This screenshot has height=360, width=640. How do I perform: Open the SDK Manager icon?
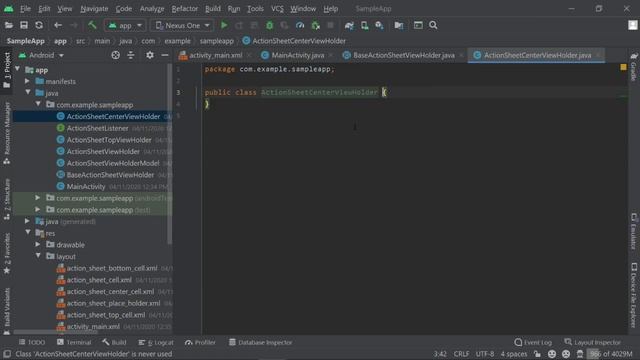coord(380,25)
